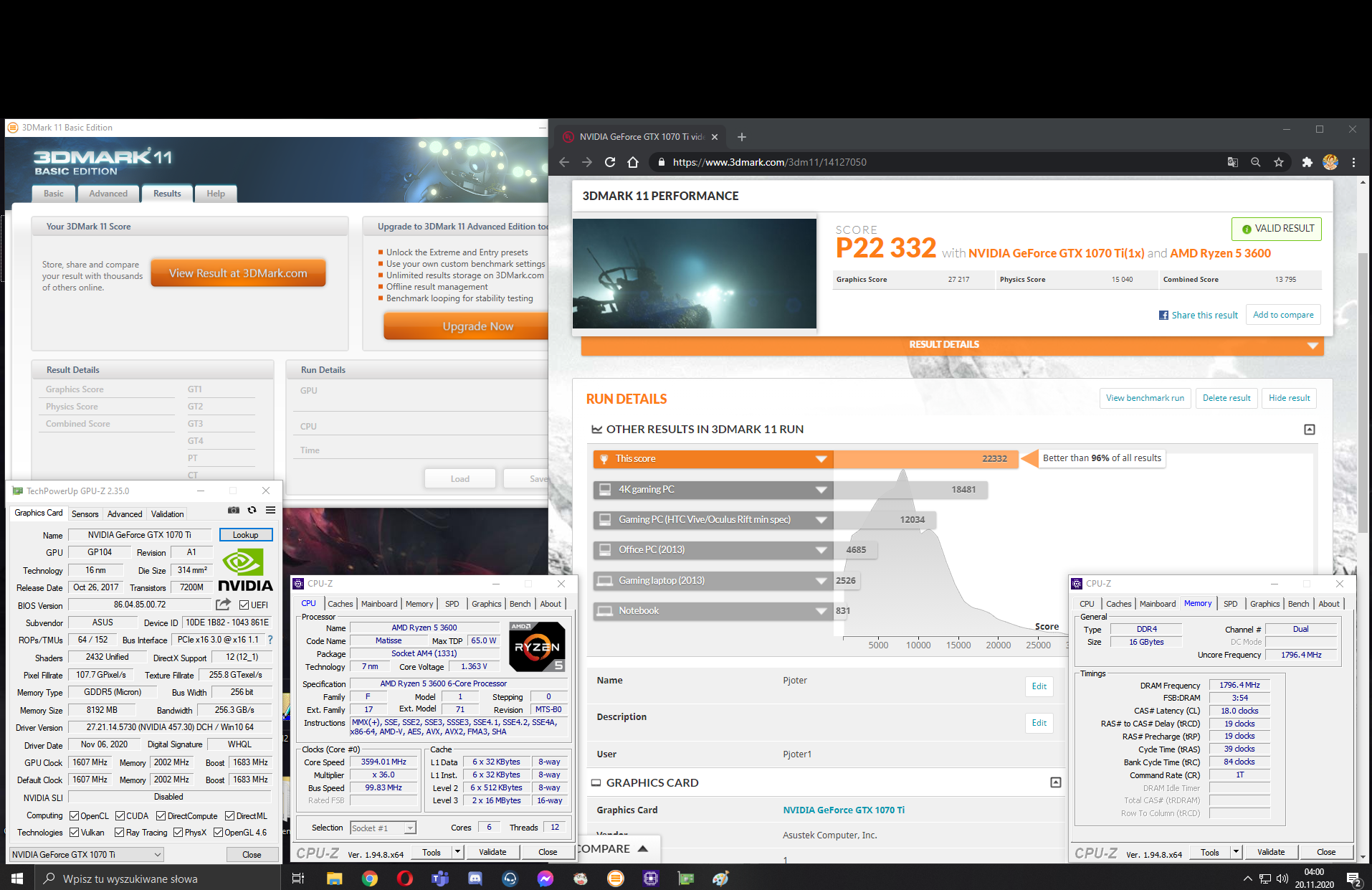Image resolution: width=1372 pixels, height=890 pixels.
Task: Open the browser three-dot menu
Action: click(1354, 162)
